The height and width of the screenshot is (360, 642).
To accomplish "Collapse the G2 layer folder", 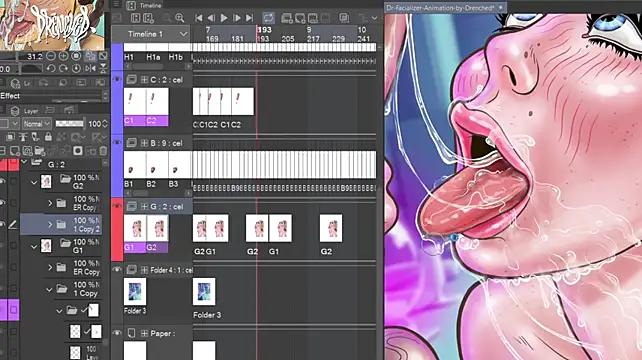I will 34,182.
